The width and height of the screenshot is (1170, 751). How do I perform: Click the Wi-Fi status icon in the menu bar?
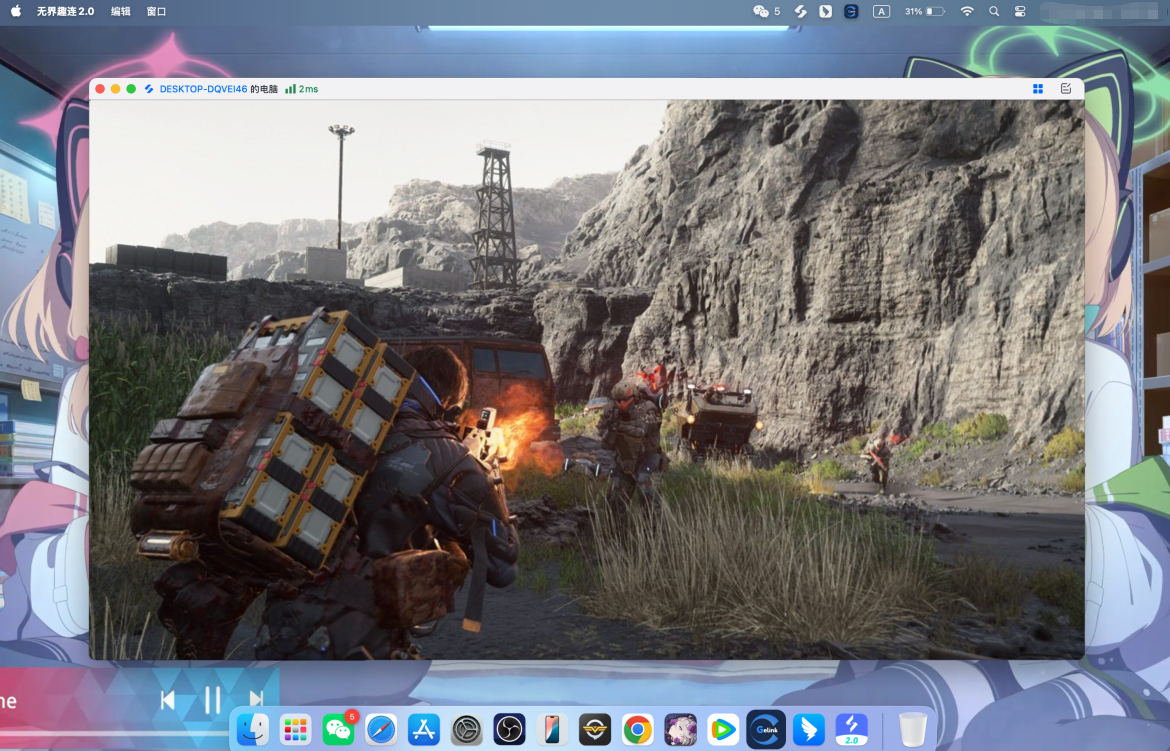(x=966, y=11)
